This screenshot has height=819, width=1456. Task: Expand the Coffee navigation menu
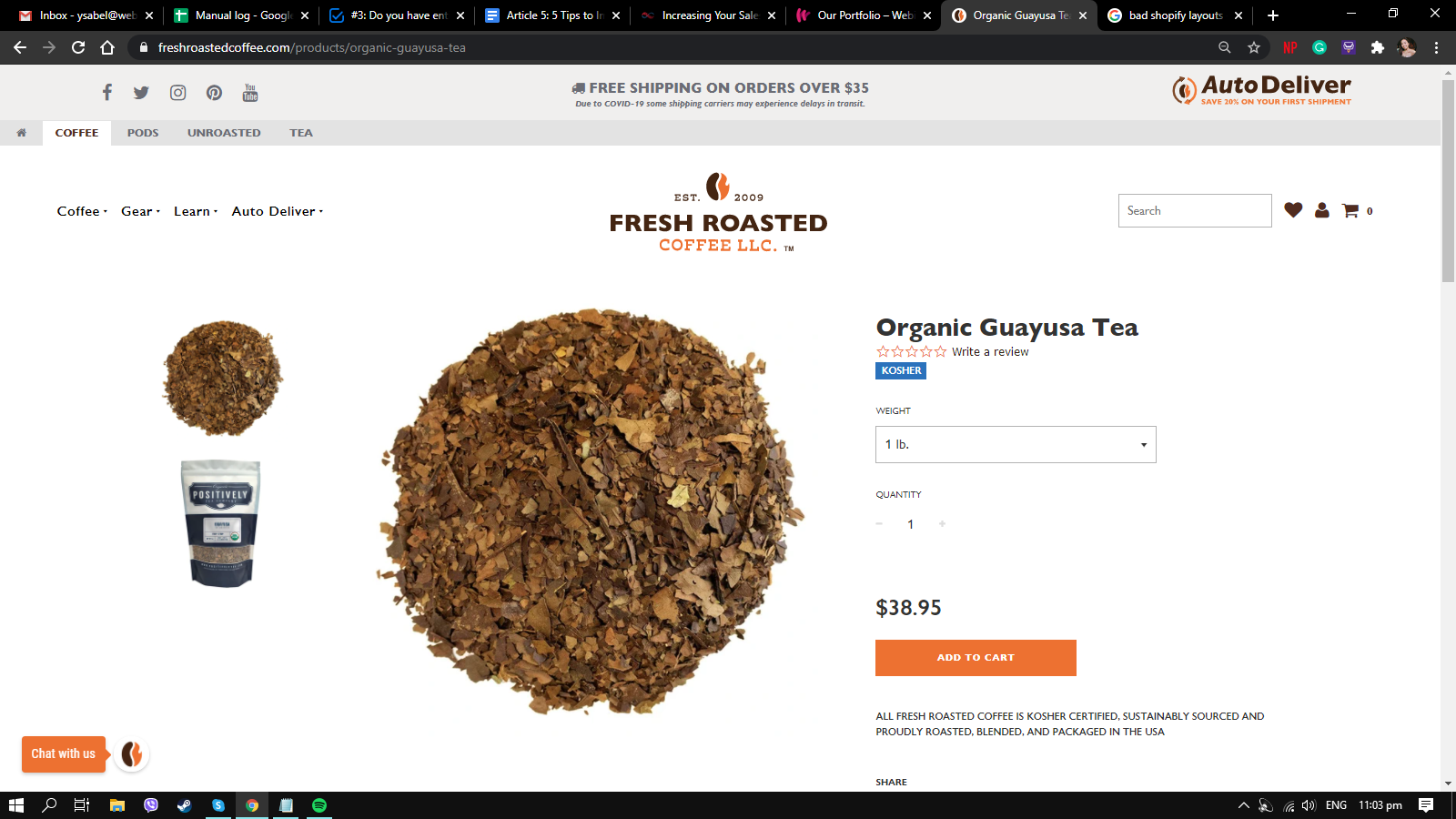point(82,211)
